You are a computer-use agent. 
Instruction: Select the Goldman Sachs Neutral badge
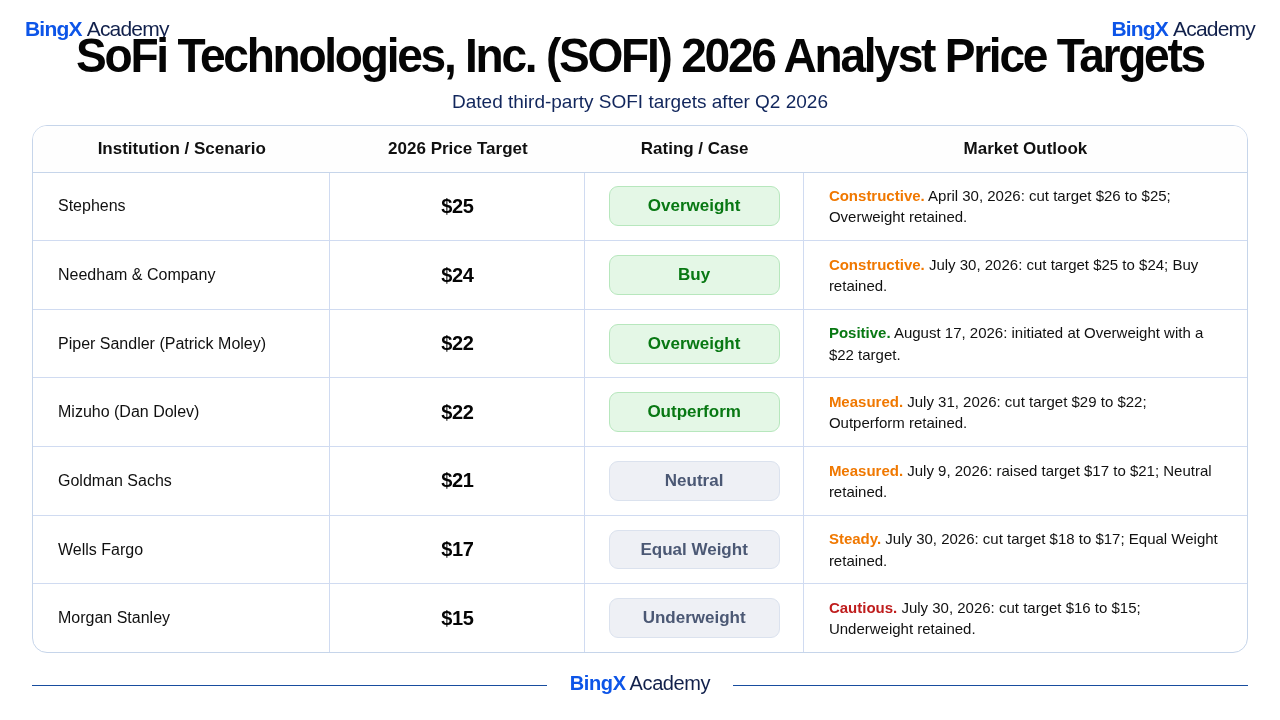[694, 481]
